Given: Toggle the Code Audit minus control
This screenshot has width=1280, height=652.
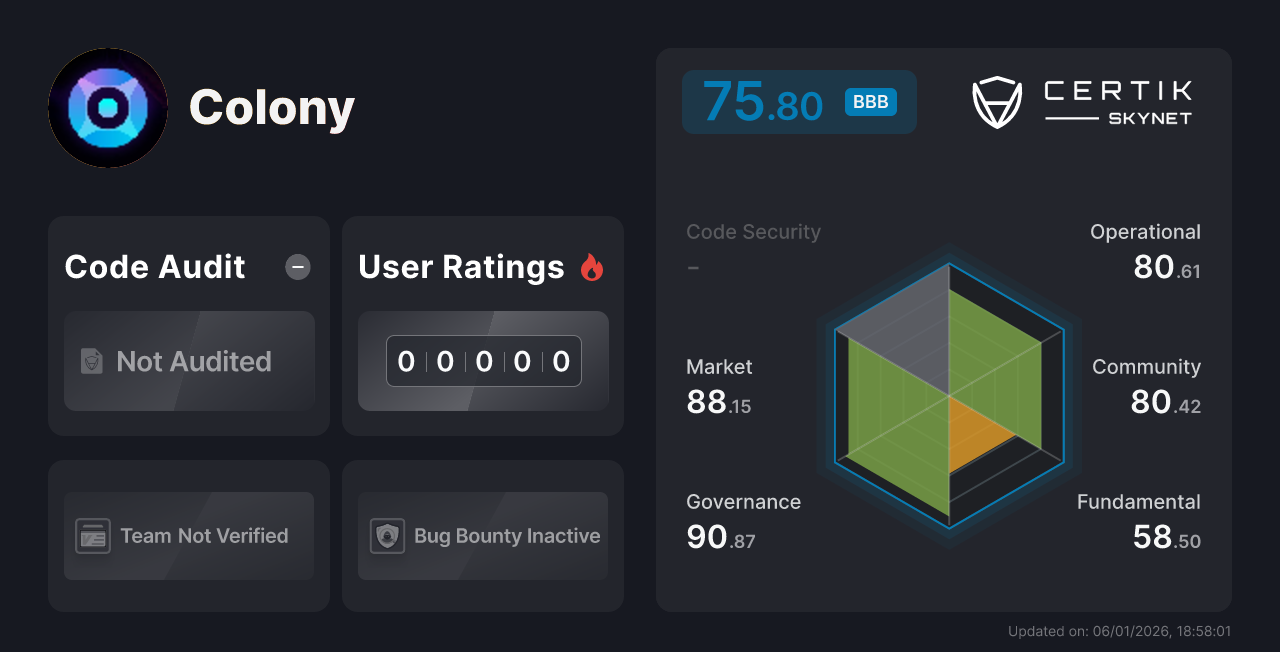Looking at the screenshot, I should pos(297,267).
